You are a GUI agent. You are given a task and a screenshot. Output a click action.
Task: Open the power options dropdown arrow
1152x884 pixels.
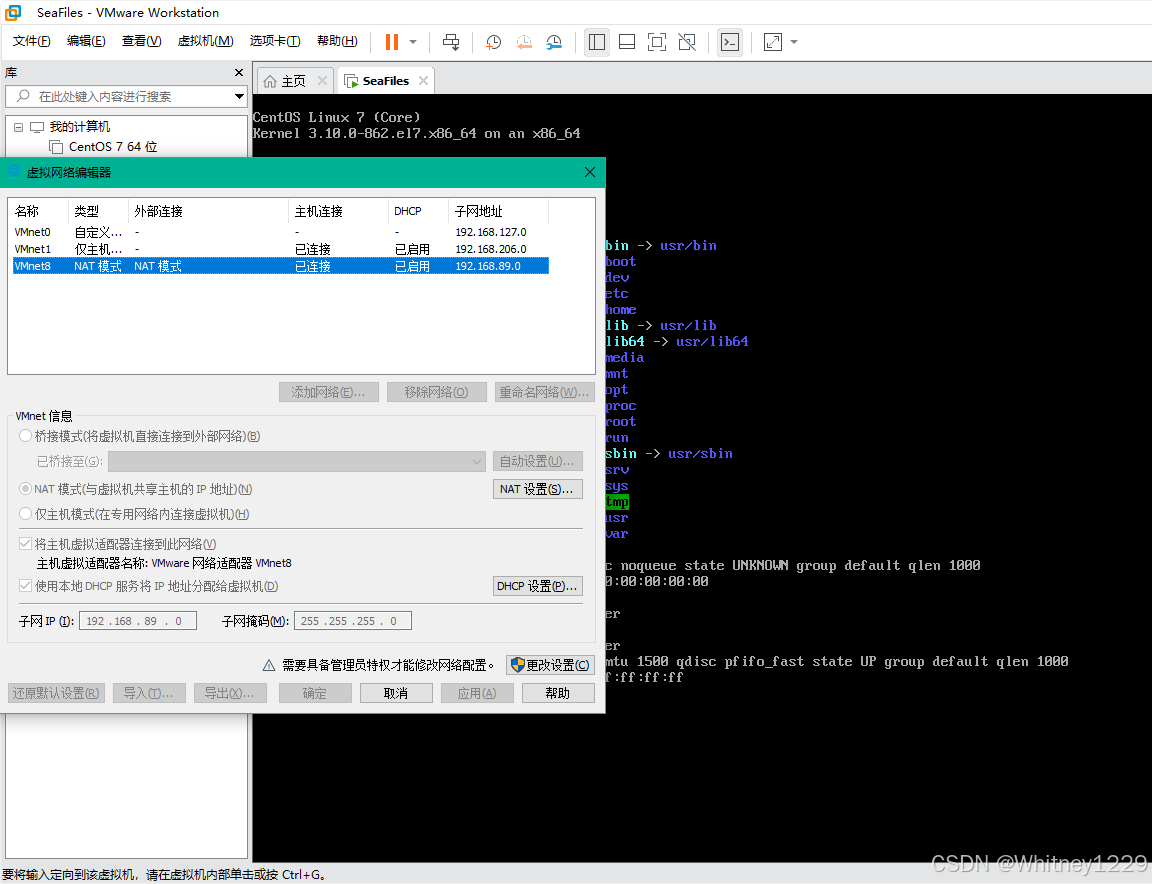click(x=413, y=42)
